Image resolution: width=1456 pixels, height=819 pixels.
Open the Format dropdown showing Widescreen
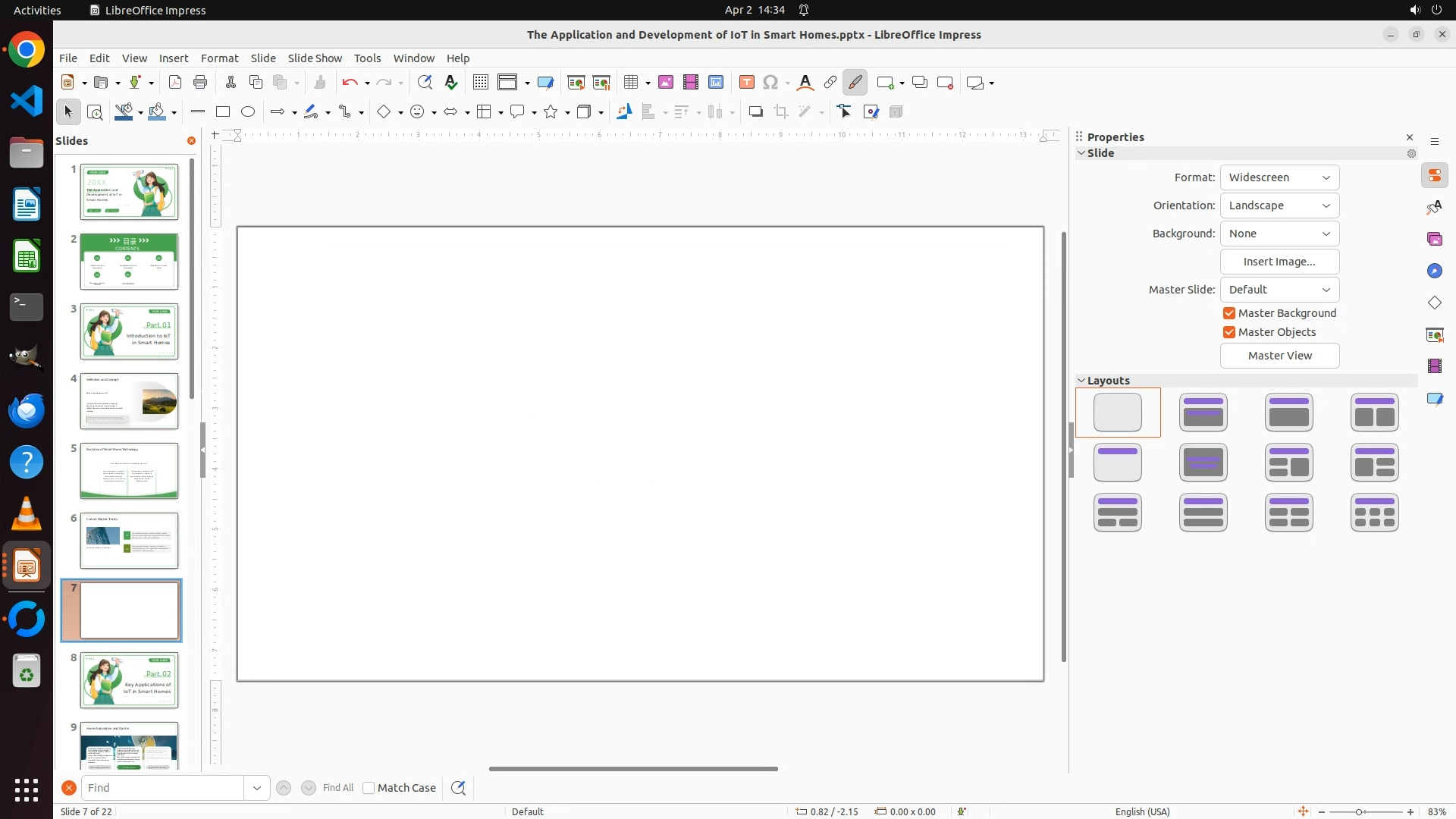pyautogui.click(x=1279, y=177)
